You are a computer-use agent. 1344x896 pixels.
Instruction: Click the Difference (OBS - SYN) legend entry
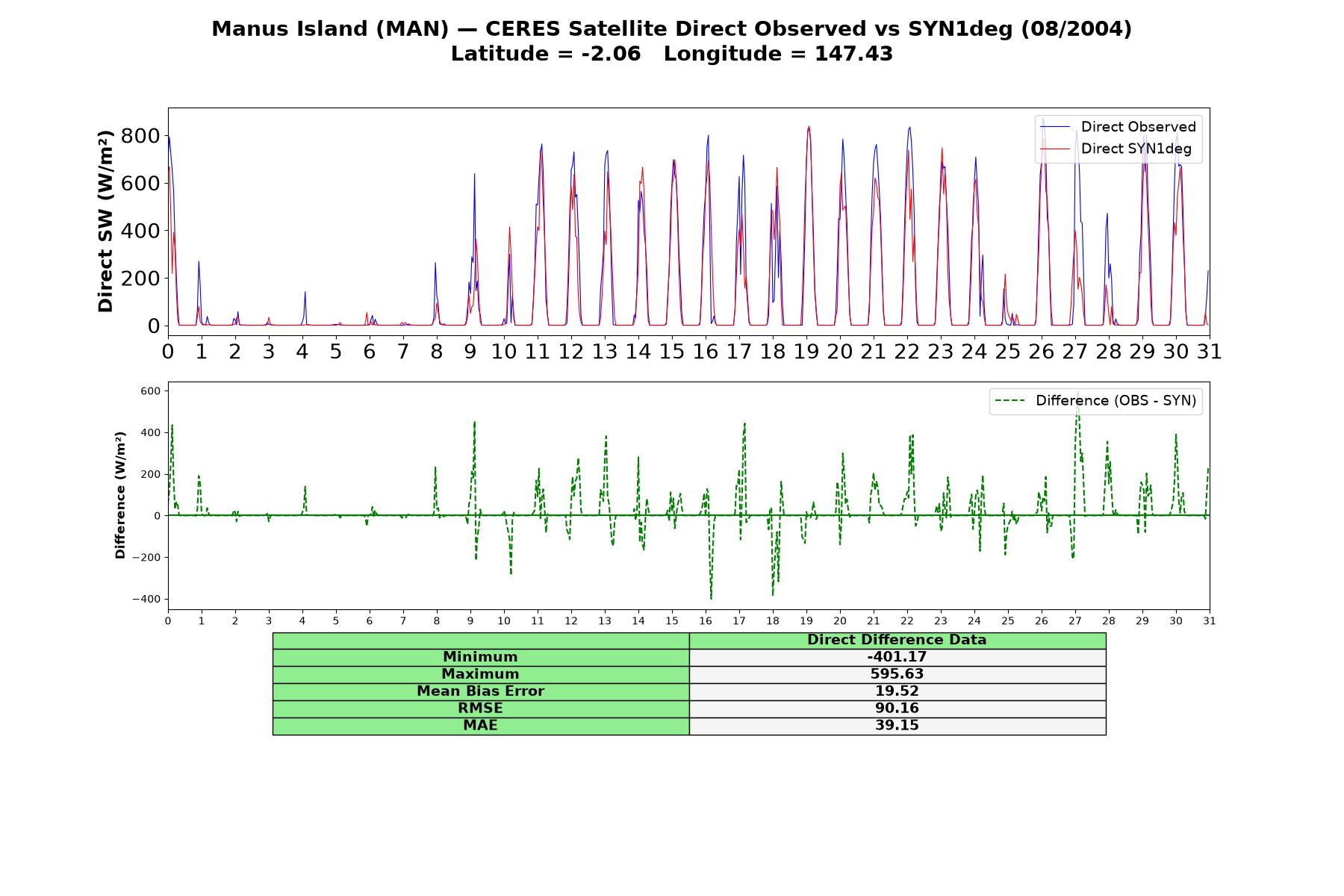click(1096, 401)
